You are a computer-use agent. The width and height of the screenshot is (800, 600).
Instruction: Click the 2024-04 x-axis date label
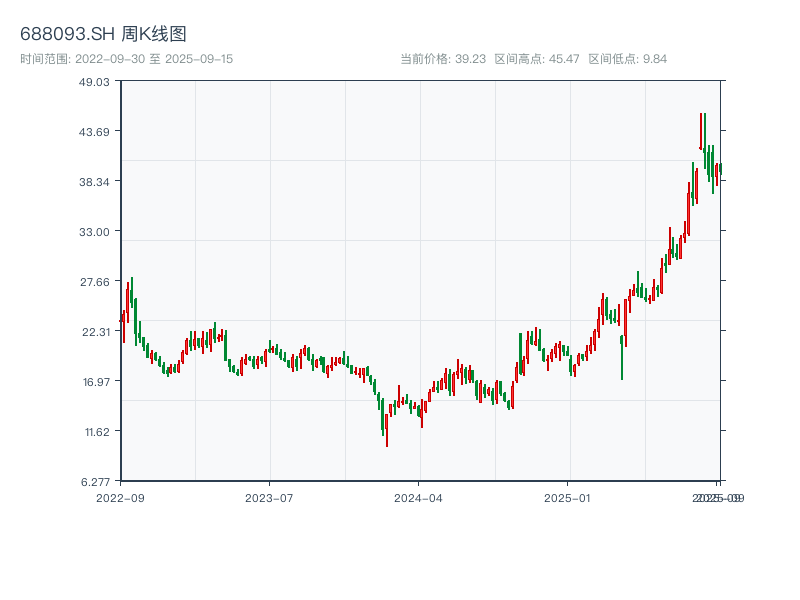[x=419, y=497]
